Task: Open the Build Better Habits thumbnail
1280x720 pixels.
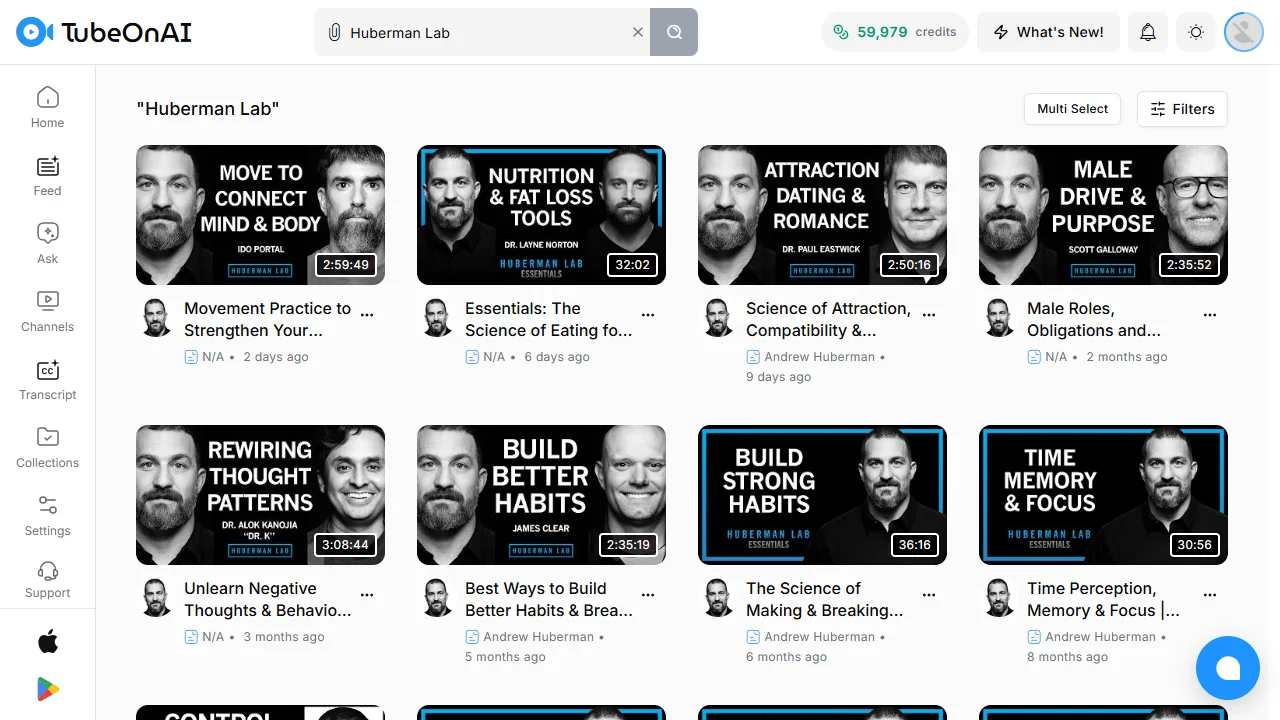Action: (541, 495)
